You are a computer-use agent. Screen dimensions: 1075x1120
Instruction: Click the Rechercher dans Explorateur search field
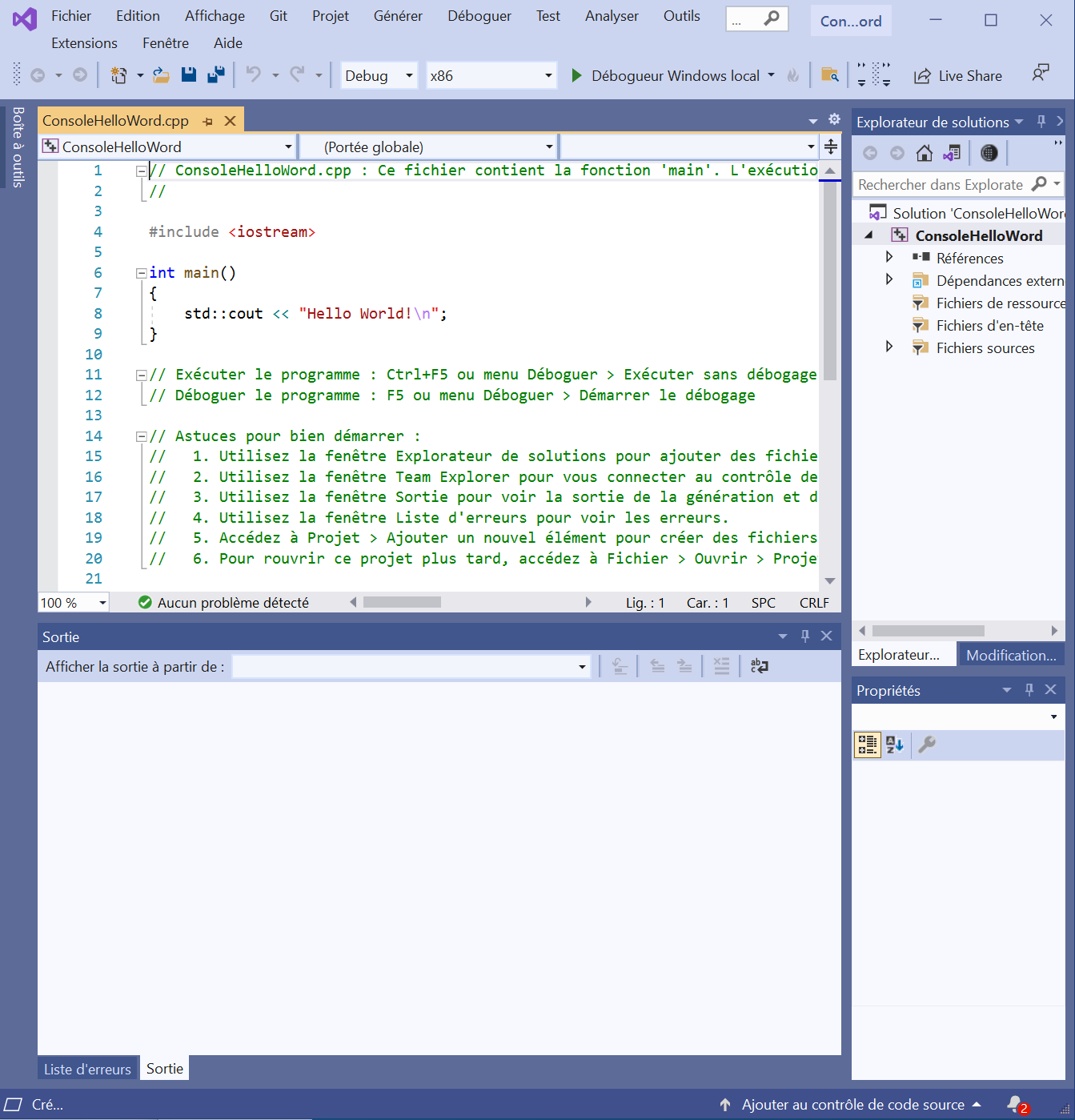[x=941, y=185]
